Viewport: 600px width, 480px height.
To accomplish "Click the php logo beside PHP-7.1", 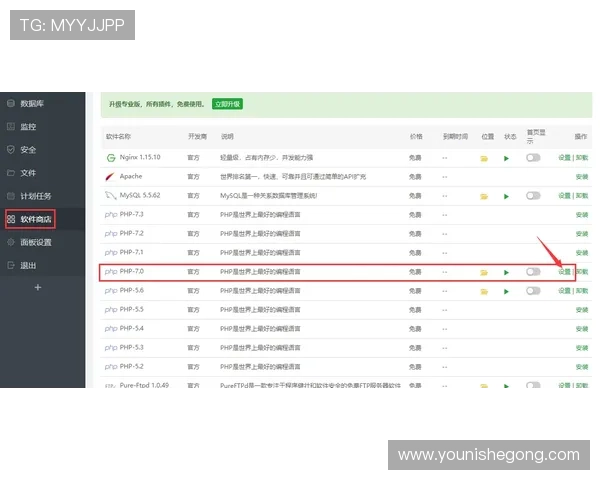I will coord(111,253).
